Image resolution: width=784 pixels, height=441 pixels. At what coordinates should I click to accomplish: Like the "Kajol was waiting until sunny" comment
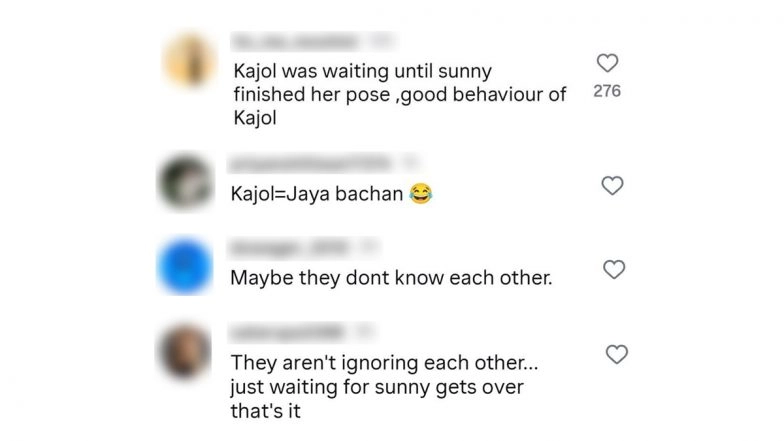point(608,63)
